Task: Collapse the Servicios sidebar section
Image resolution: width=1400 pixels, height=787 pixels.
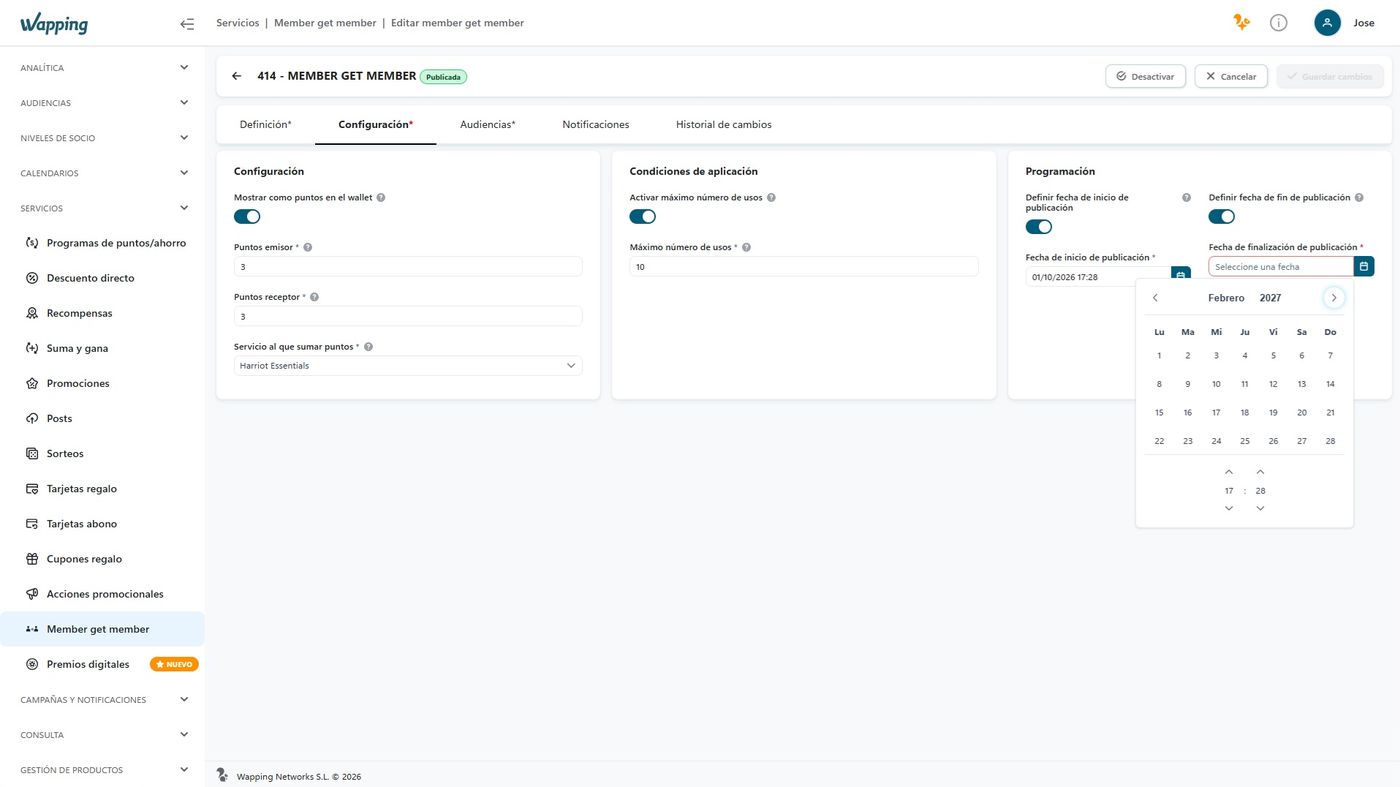Action: [x=103, y=208]
